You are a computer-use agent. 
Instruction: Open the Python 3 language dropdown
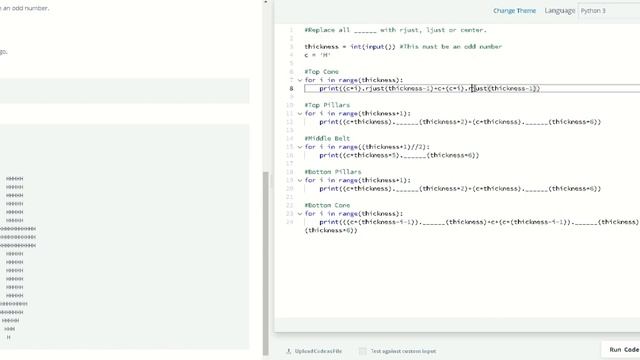(x=609, y=11)
